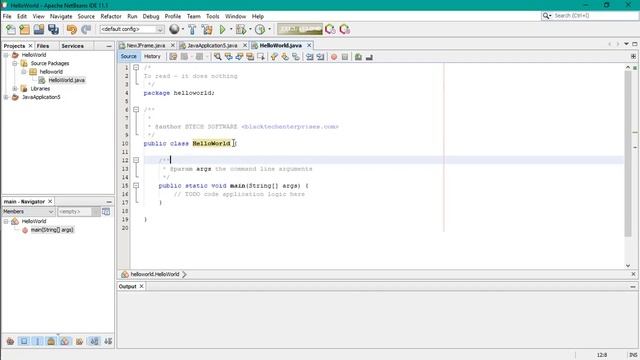This screenshot has width=640, height=360.
Task: Close the Output panel tab
Action: [x=142, y=286]
